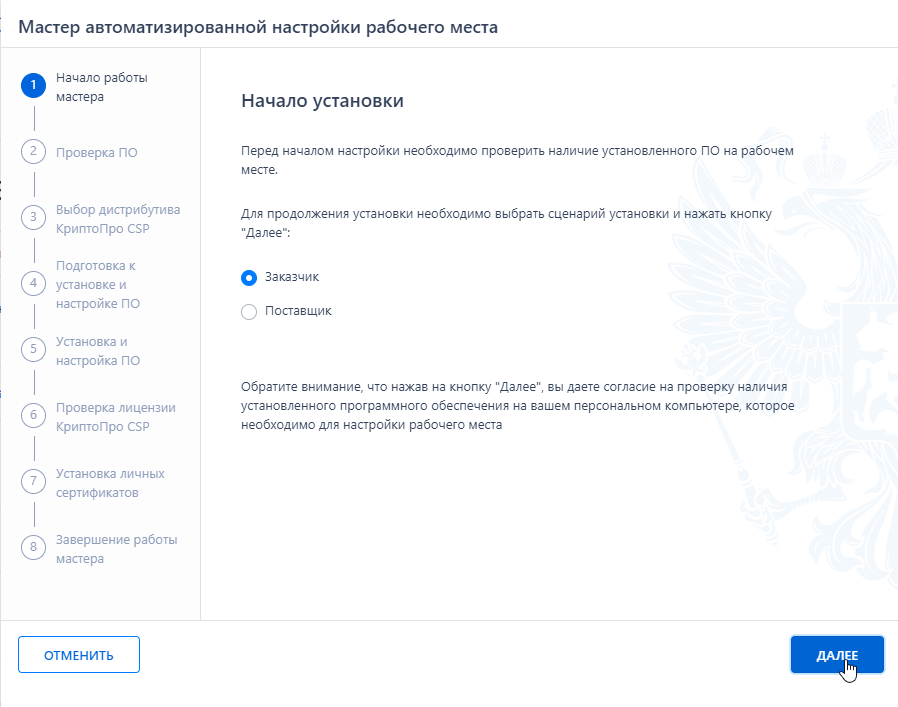
Task: Jump to Завершение работы мастера step
Action: click(116, 549)
